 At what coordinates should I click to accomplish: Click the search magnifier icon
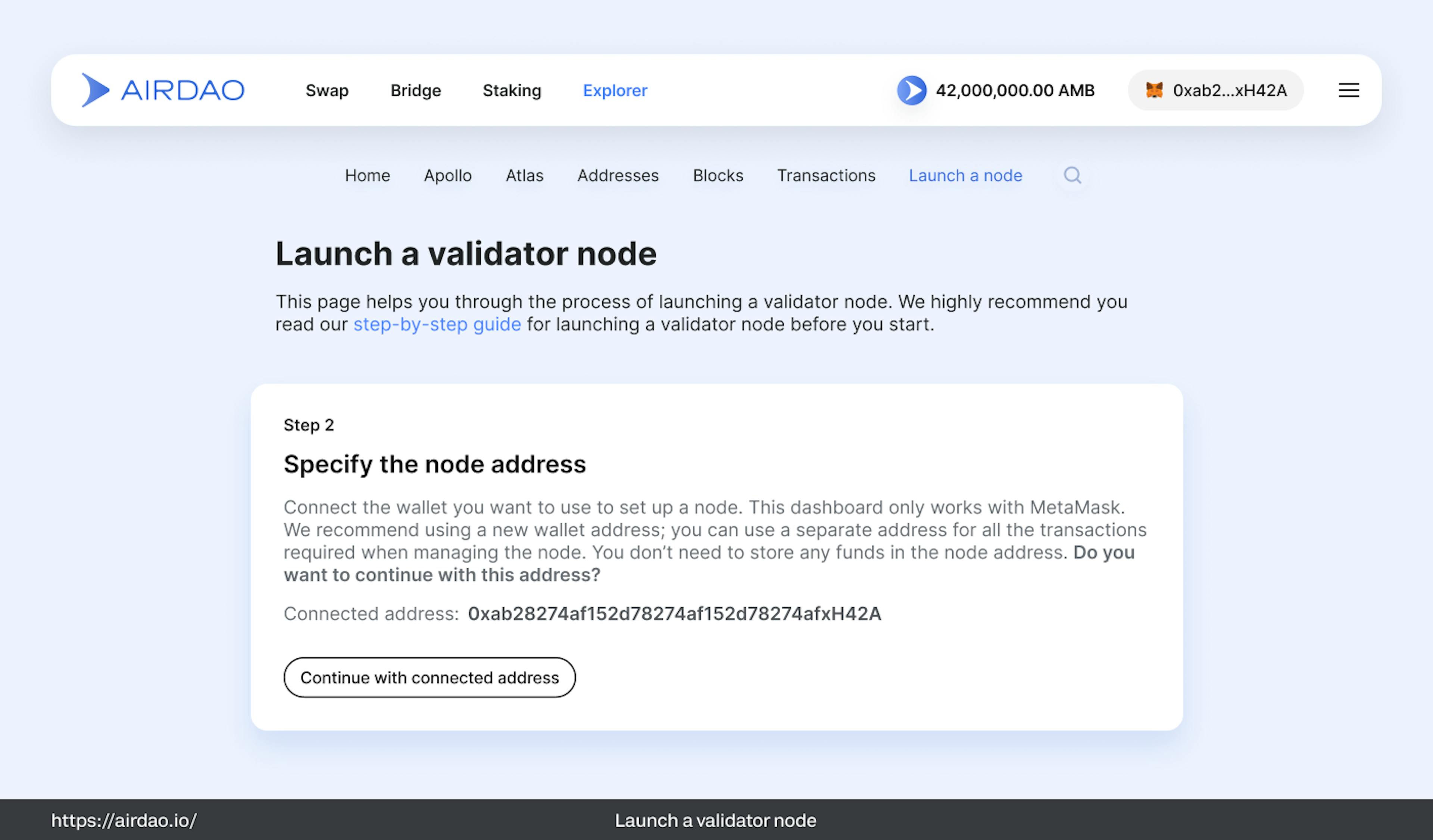(x=1072, y=175)
